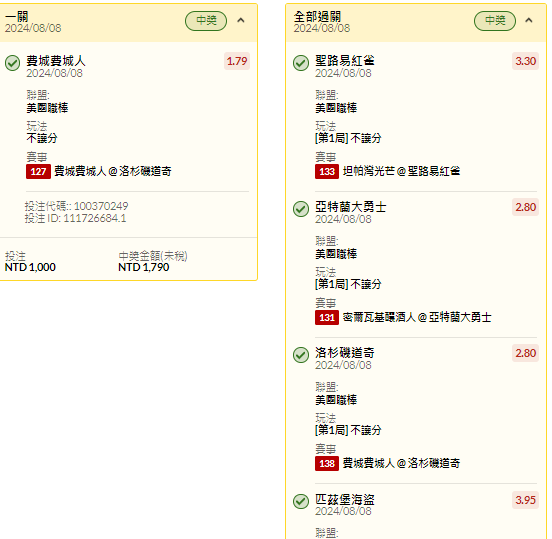Click the red 127 match code badge

[x=38, y=171]
